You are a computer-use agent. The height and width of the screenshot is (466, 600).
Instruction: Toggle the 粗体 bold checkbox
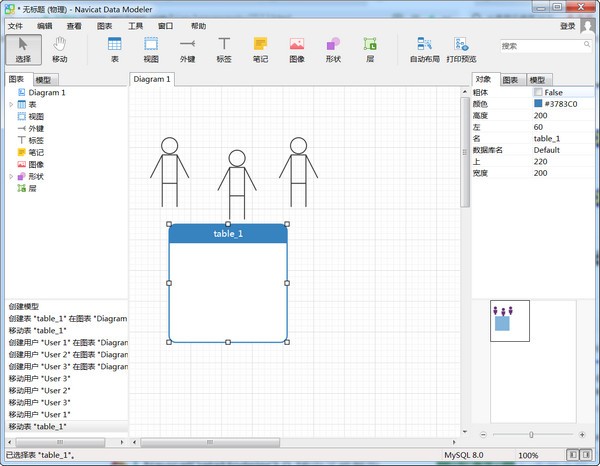pyautogui.click(x=539, y=92)
